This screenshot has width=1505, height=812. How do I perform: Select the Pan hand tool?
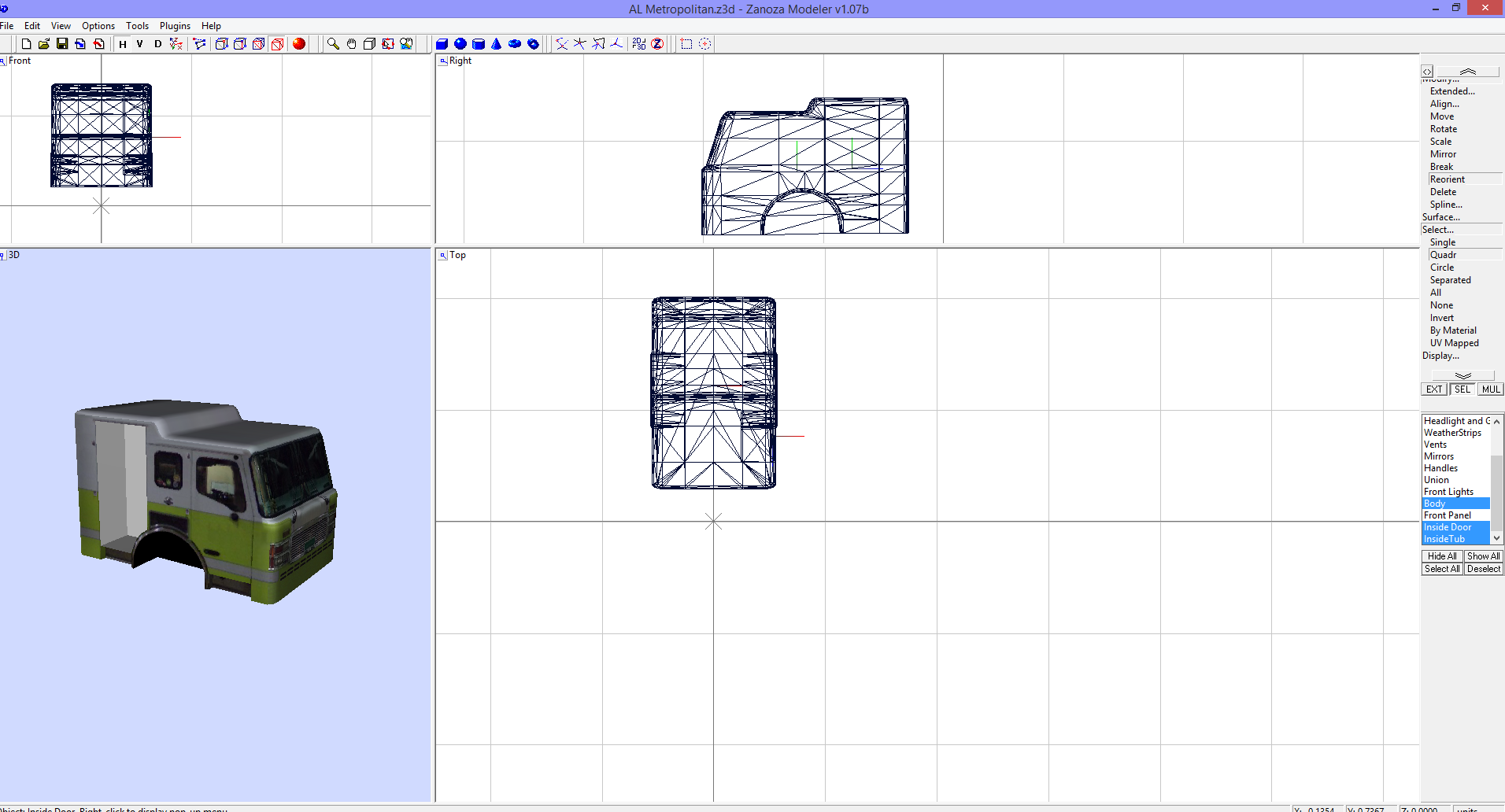(351, 44)
